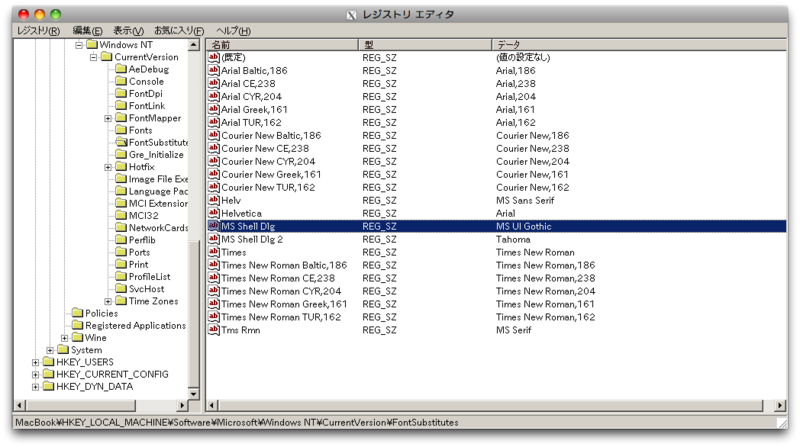Open the お気に入り(F) menu

179,31
